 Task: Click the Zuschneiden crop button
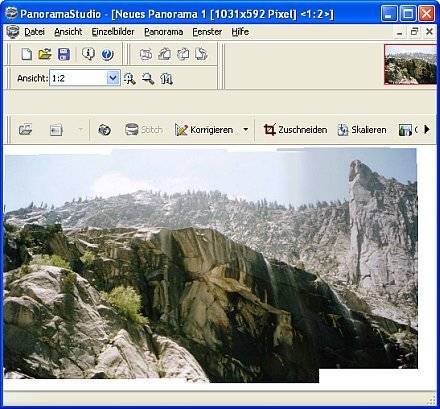(x=295, y=130)
